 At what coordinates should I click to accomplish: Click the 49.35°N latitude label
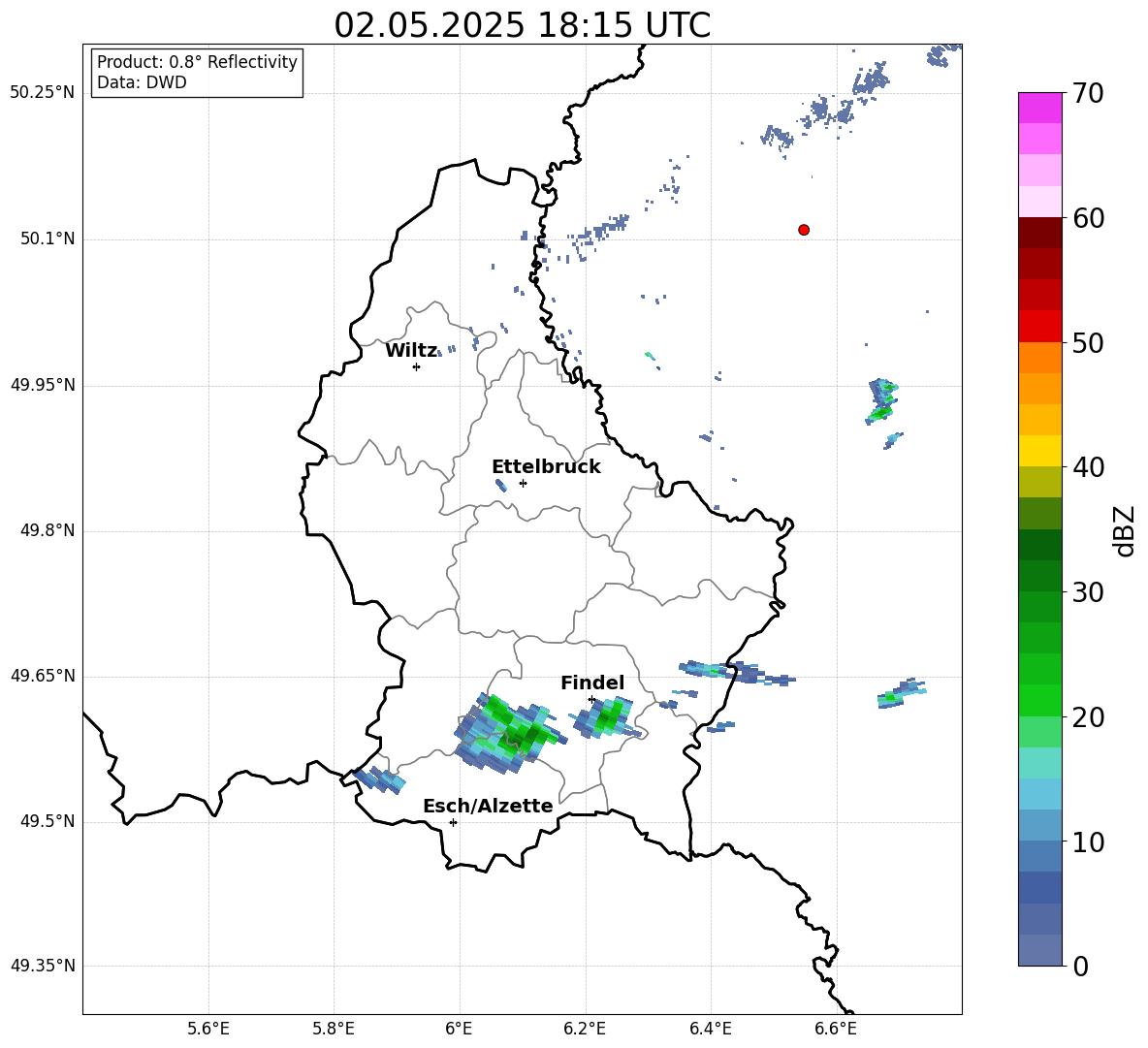pyautogui.click(x=43, y=966)
